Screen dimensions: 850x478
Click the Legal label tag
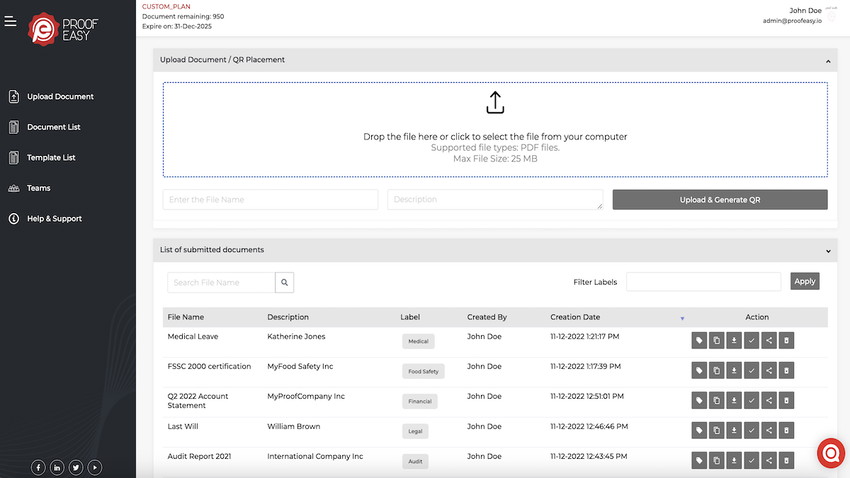[415, 431]
